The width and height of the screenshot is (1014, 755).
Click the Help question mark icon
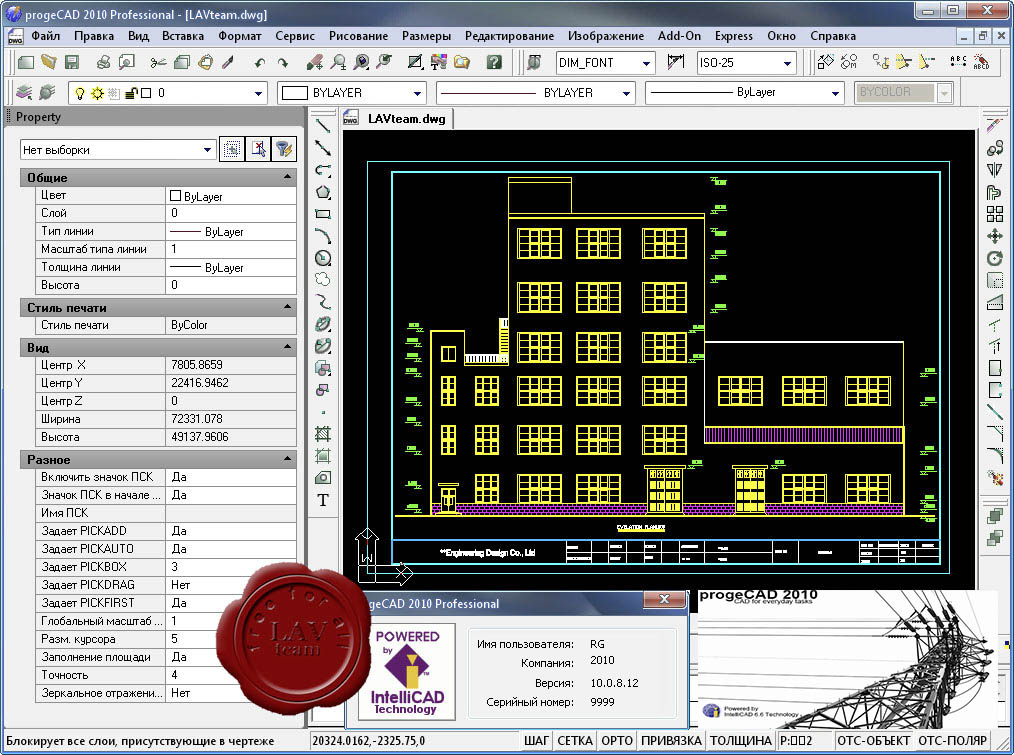tap(494, 62)
